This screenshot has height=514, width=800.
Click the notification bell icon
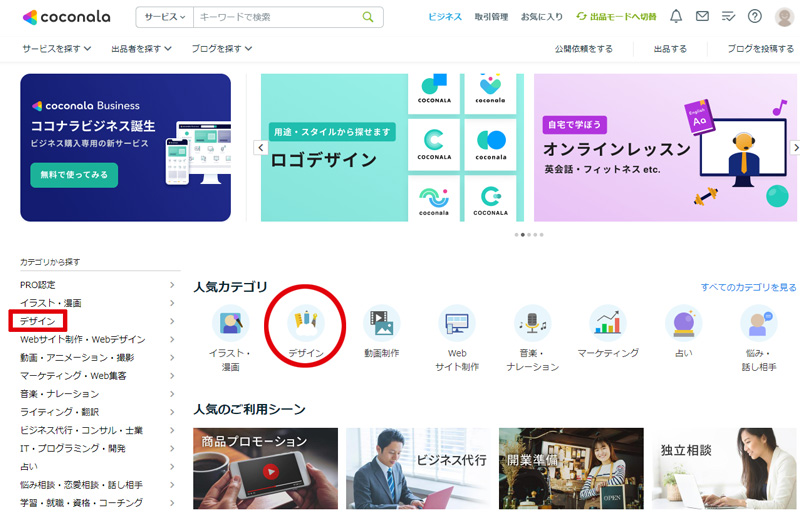click(x=676, y=17)
